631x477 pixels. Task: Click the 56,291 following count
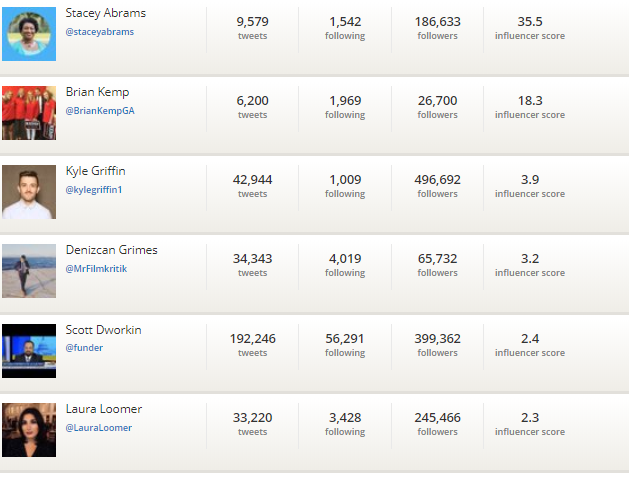click(345, 339)
